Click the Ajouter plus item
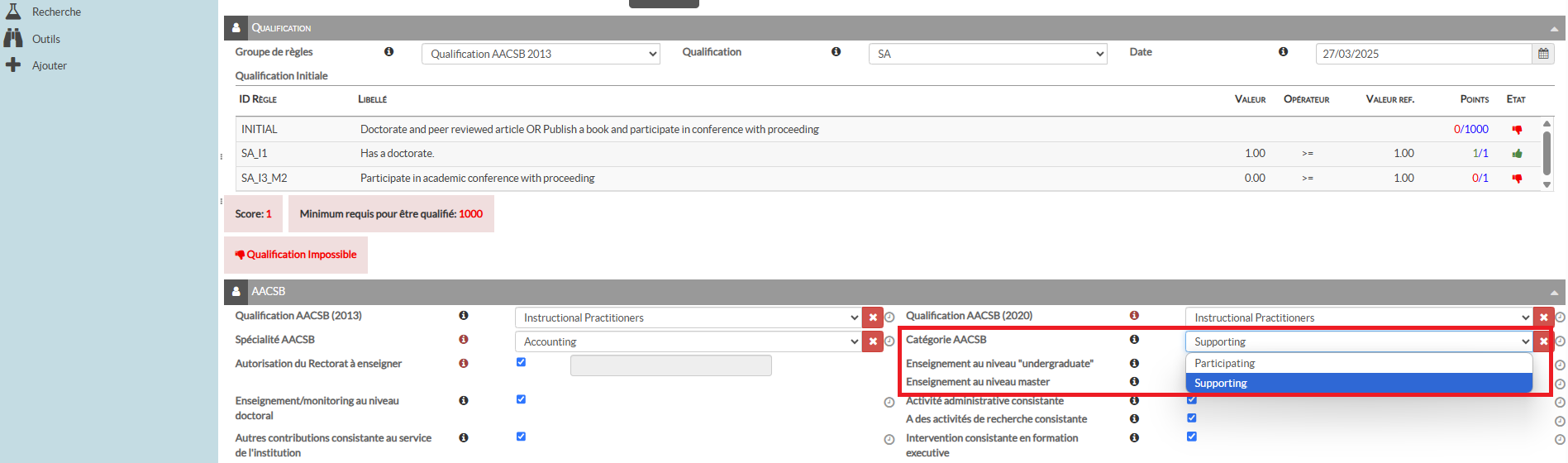 (49, 65)
